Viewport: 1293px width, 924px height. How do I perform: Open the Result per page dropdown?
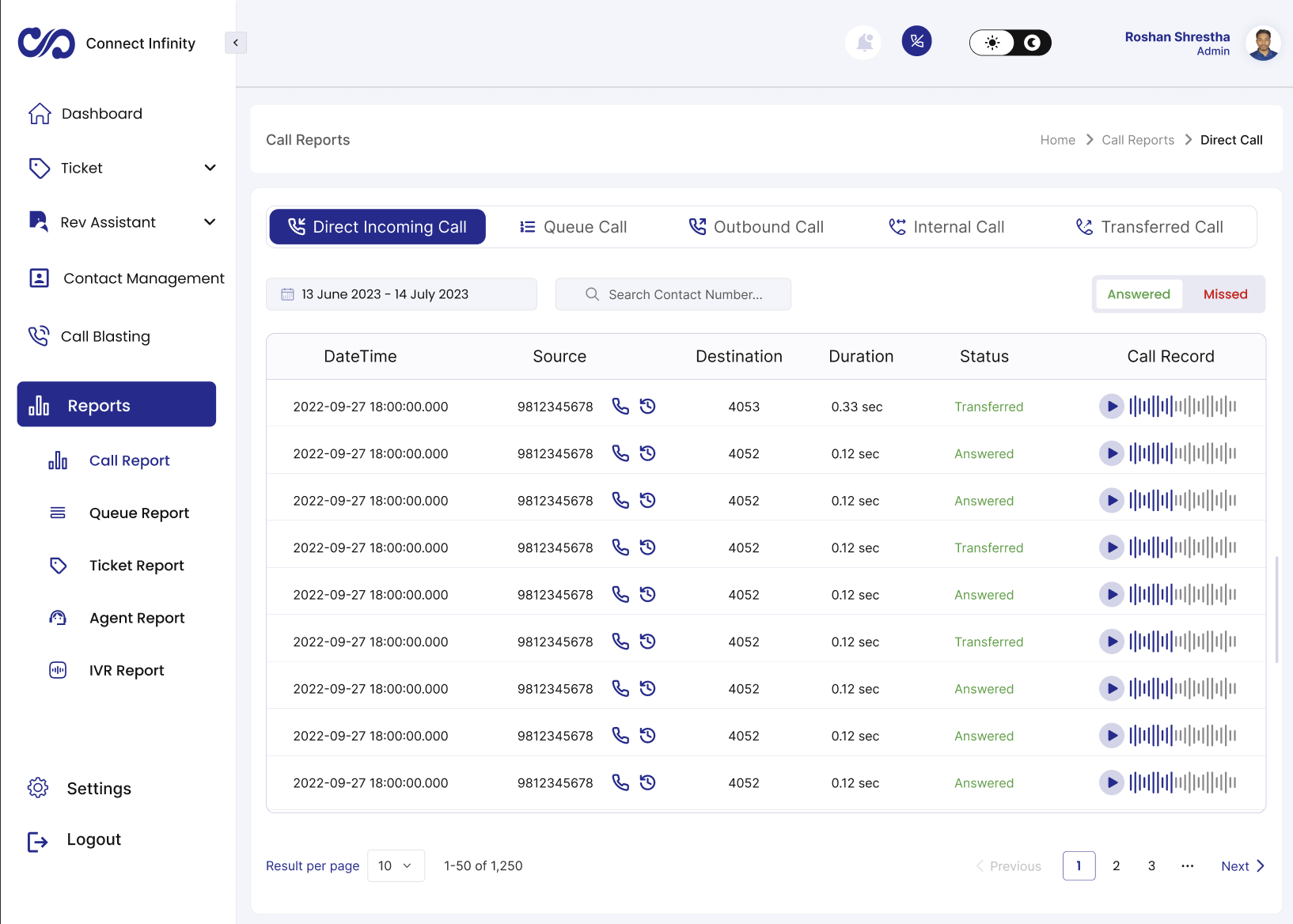point(396,866)
